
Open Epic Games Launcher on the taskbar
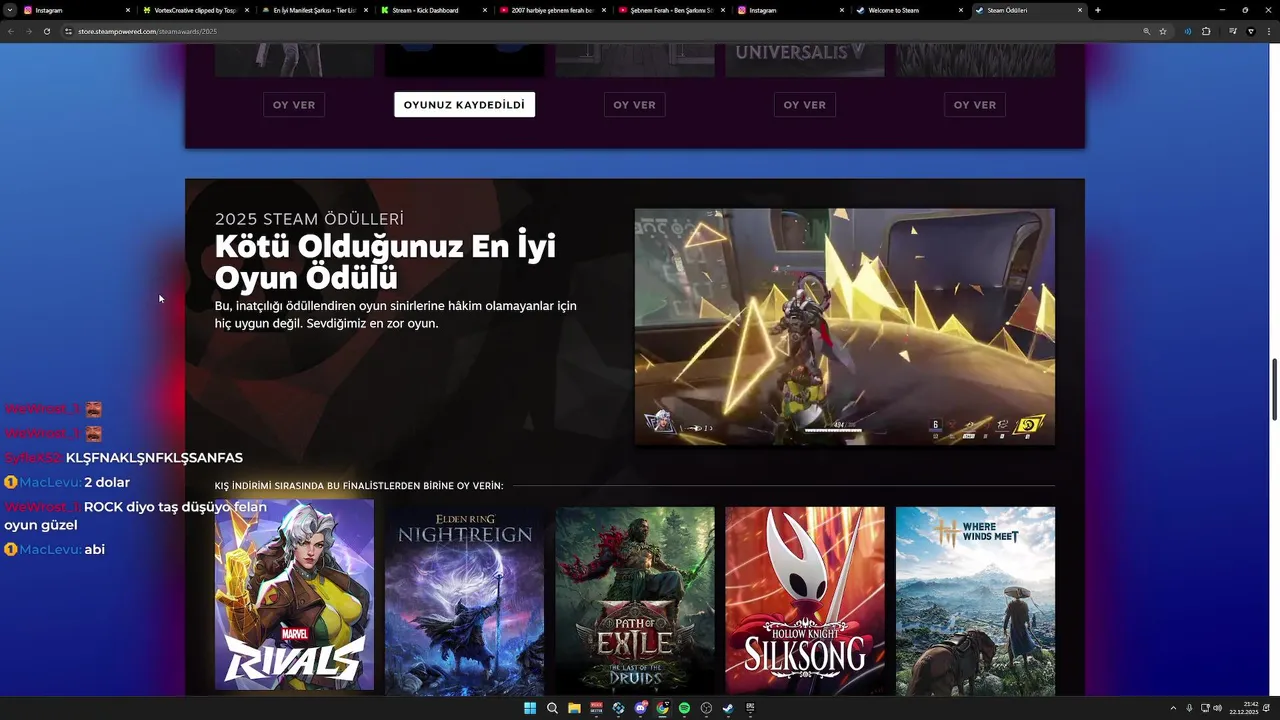pyautogui.click(x=750, y=708)
